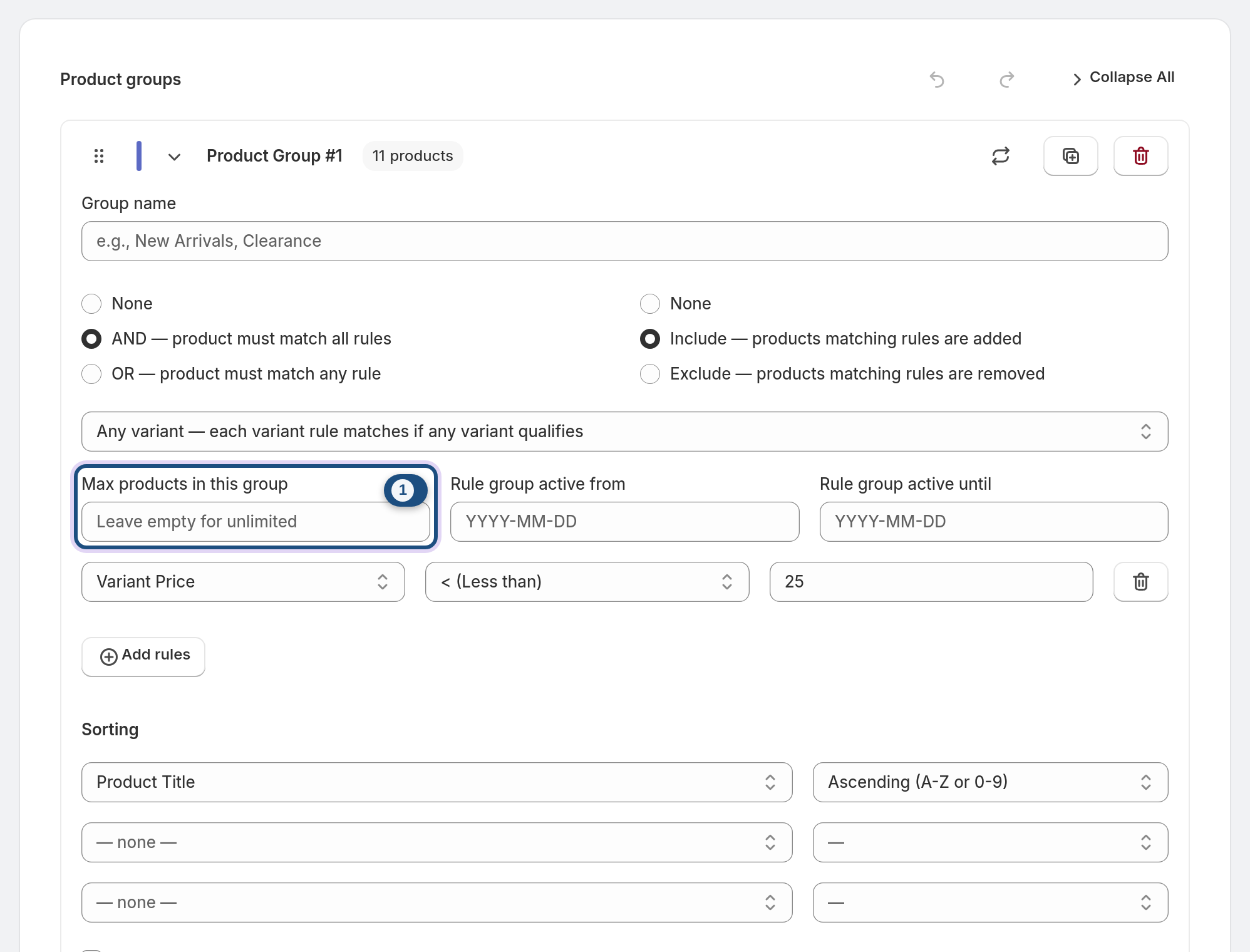Screen dimensions: 1250x952
Task: Open the Variant Price field dropdown
Action: 243,582
